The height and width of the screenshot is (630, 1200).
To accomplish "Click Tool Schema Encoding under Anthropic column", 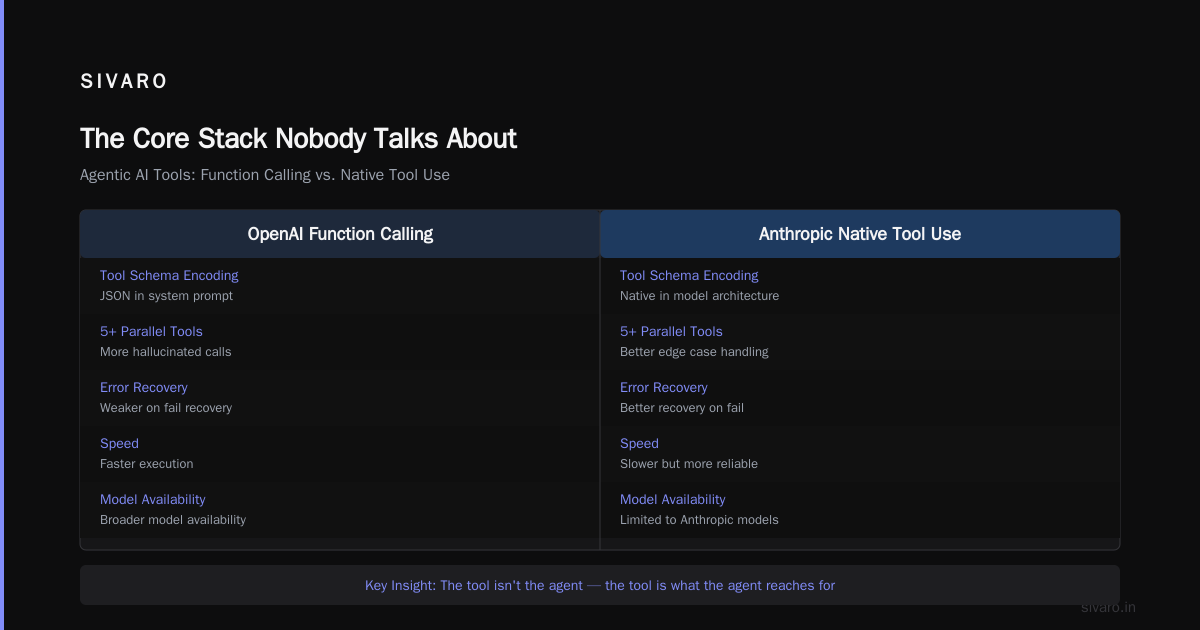I will [x=689, y=275].
